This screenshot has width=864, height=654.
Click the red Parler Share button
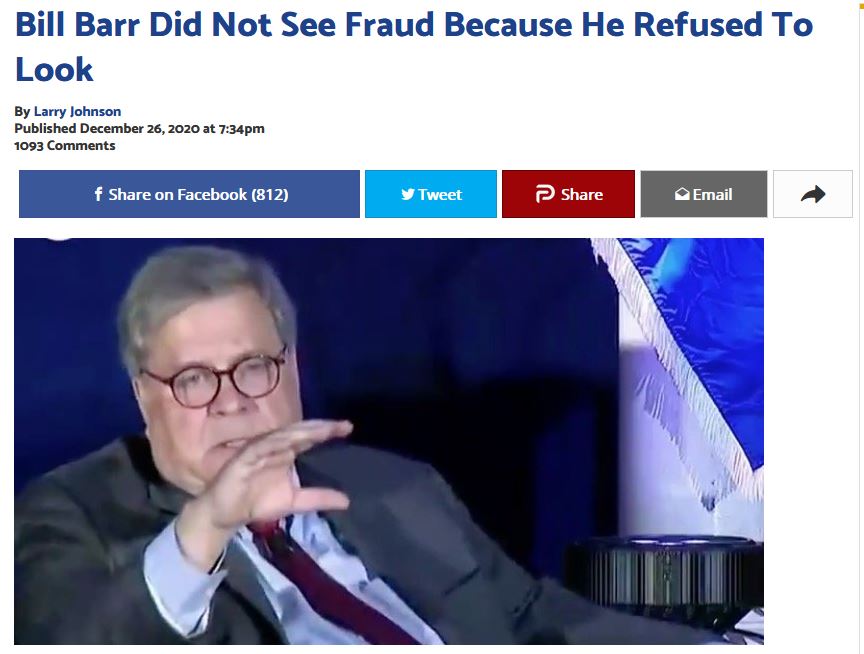coord(568,194)
